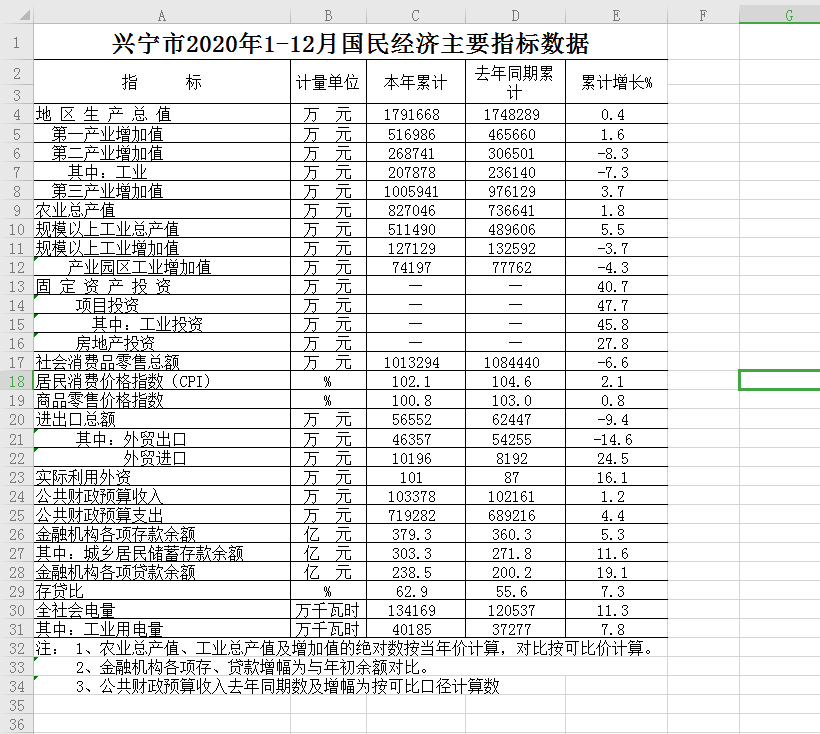
Task: Click the select-all corner of the sheet
Action: point(16,15)
